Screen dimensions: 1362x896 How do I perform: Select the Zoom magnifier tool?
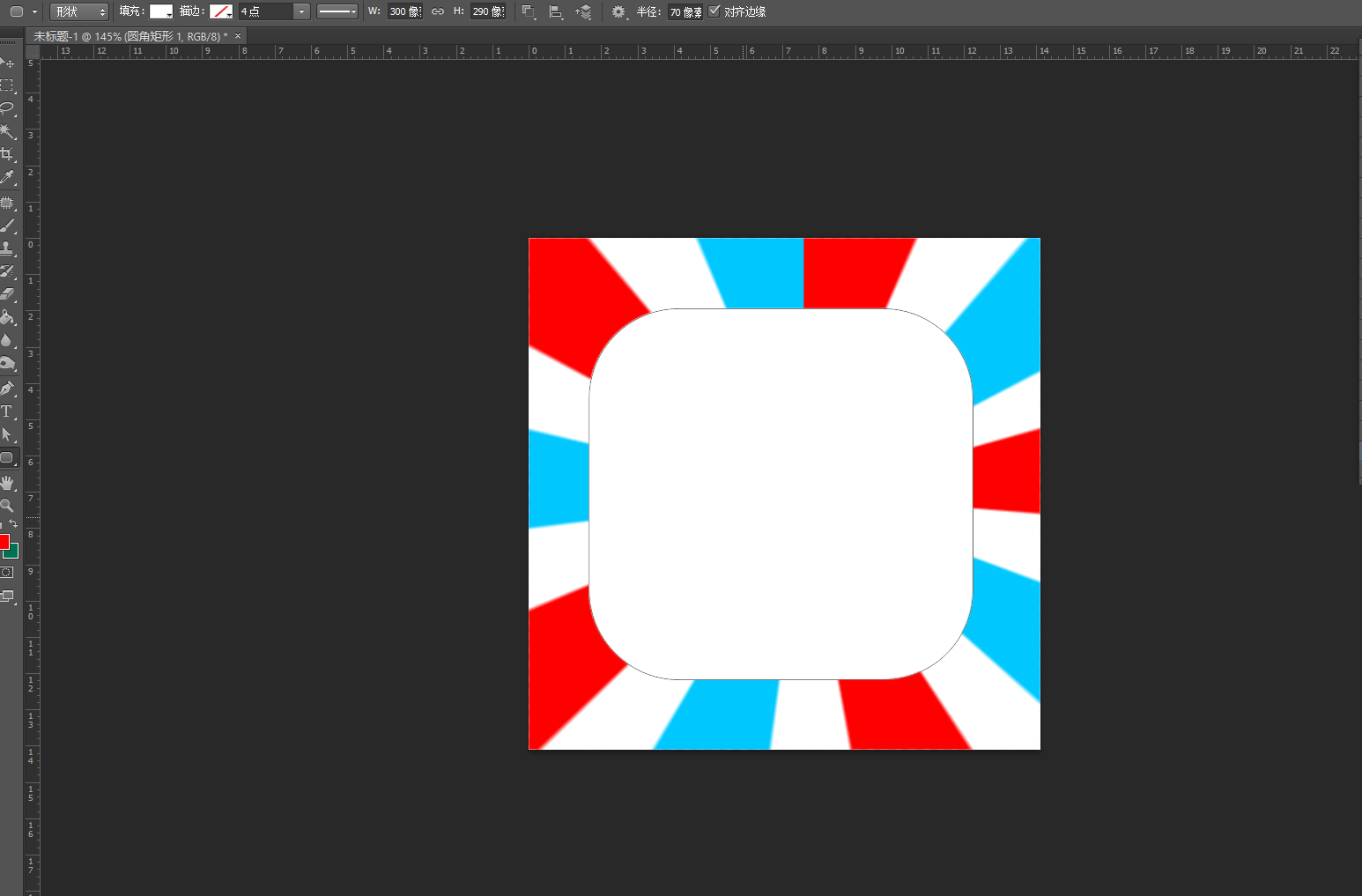[7, 506]
